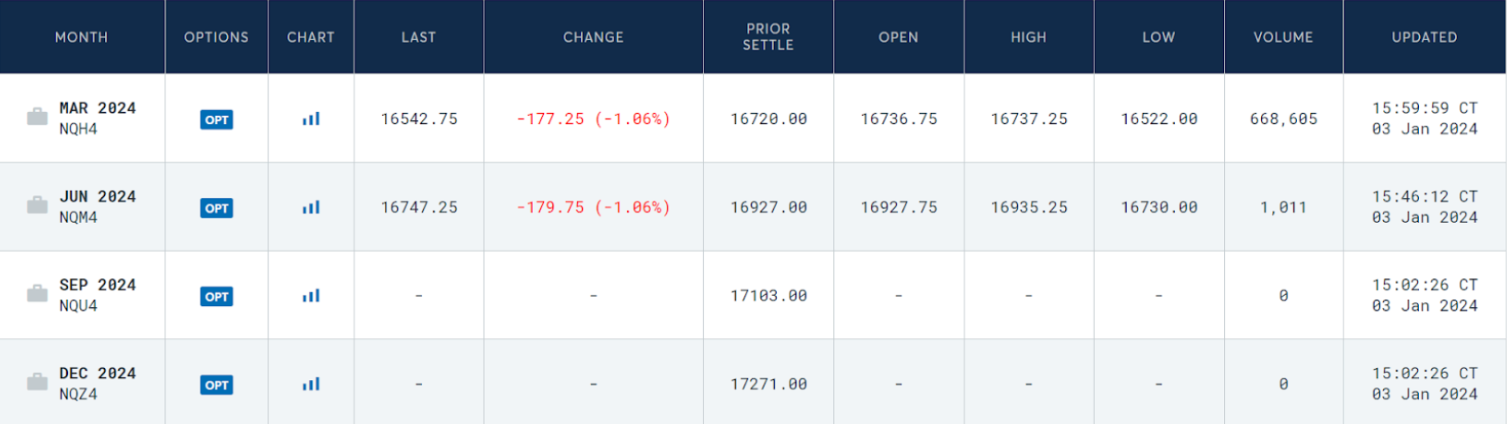Click briefcase icon beside SEP 2024
Viewport: 1507px width, 424px height.
coord(37,294)
